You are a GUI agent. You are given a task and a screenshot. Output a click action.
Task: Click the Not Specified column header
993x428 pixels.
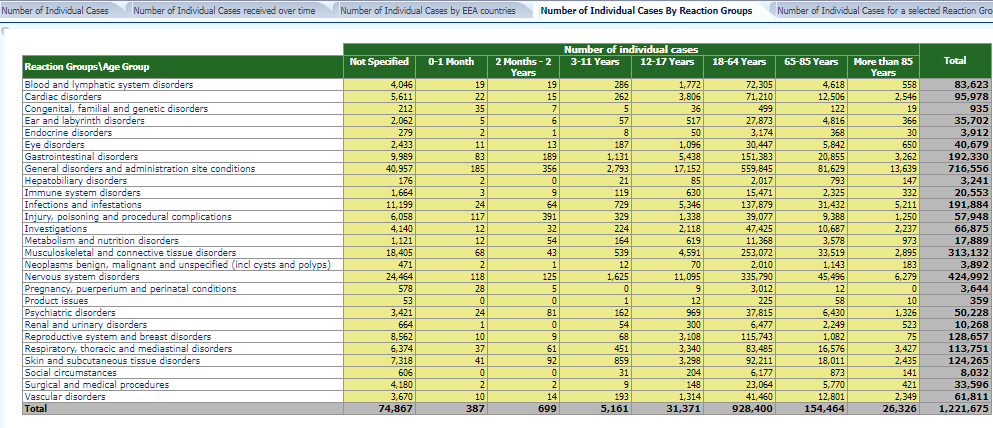pos(379,62)
